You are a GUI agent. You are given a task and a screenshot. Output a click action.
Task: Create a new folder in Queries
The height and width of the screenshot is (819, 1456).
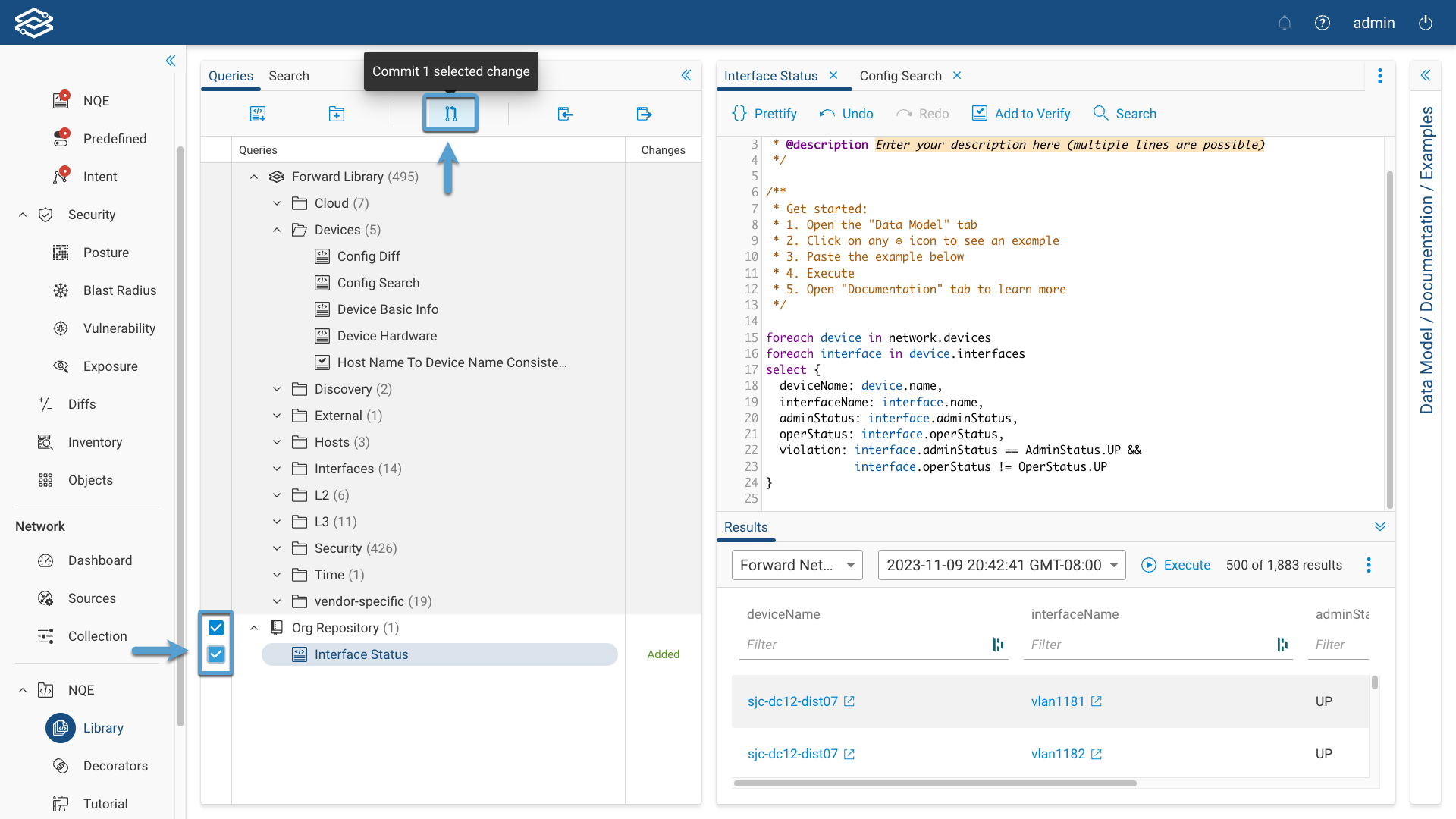point(337,114)
